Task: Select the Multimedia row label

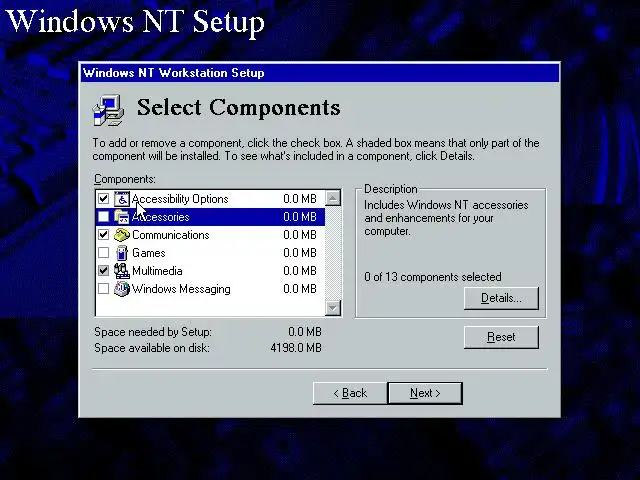Action: click(x=157, y=271)
